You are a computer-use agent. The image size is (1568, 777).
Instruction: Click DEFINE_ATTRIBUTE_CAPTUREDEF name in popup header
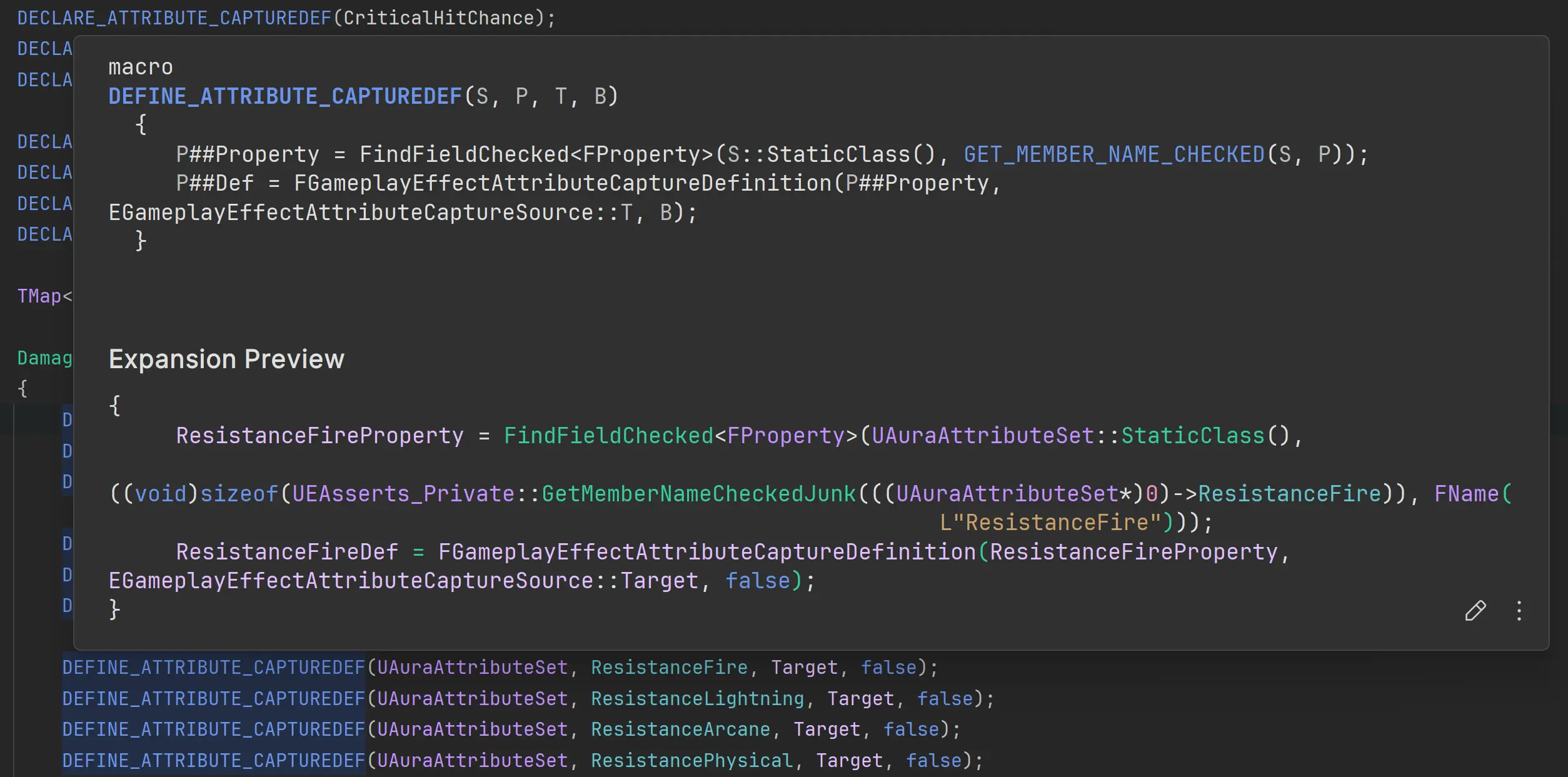[x=285, y=96]
